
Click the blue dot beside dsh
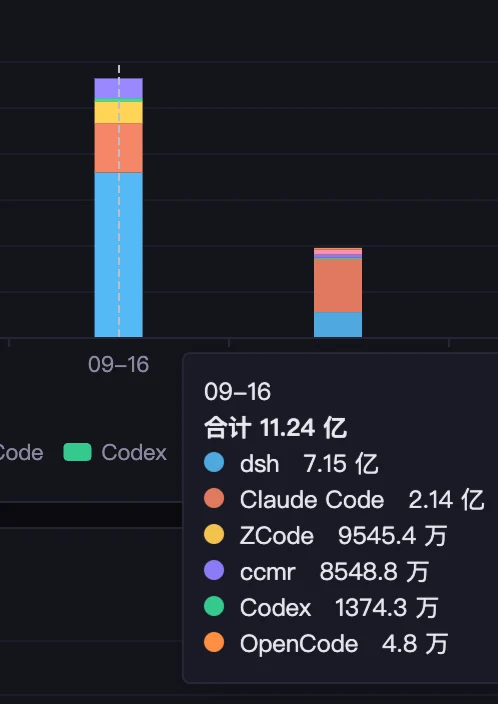click(x=214, y=462)
